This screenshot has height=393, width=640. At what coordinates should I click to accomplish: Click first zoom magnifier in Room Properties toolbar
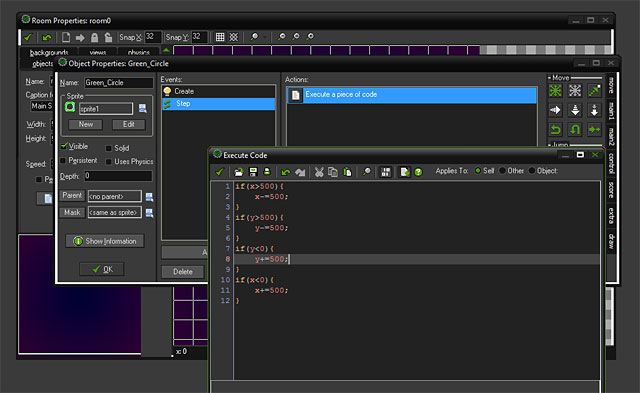click(254, 37)
